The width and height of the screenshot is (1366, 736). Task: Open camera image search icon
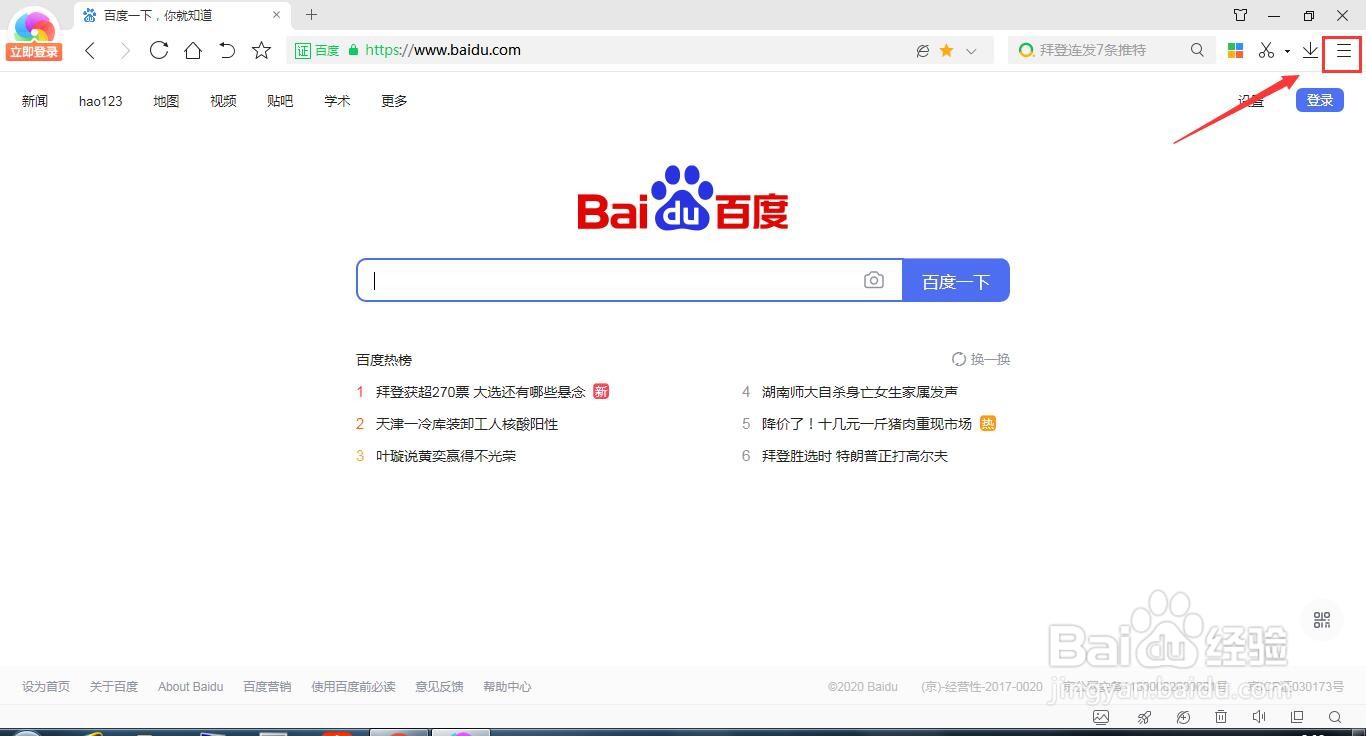(x=874, y=280)
